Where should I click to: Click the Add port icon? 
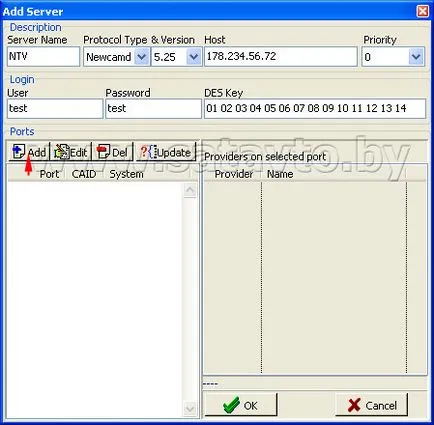pos(18,152)
